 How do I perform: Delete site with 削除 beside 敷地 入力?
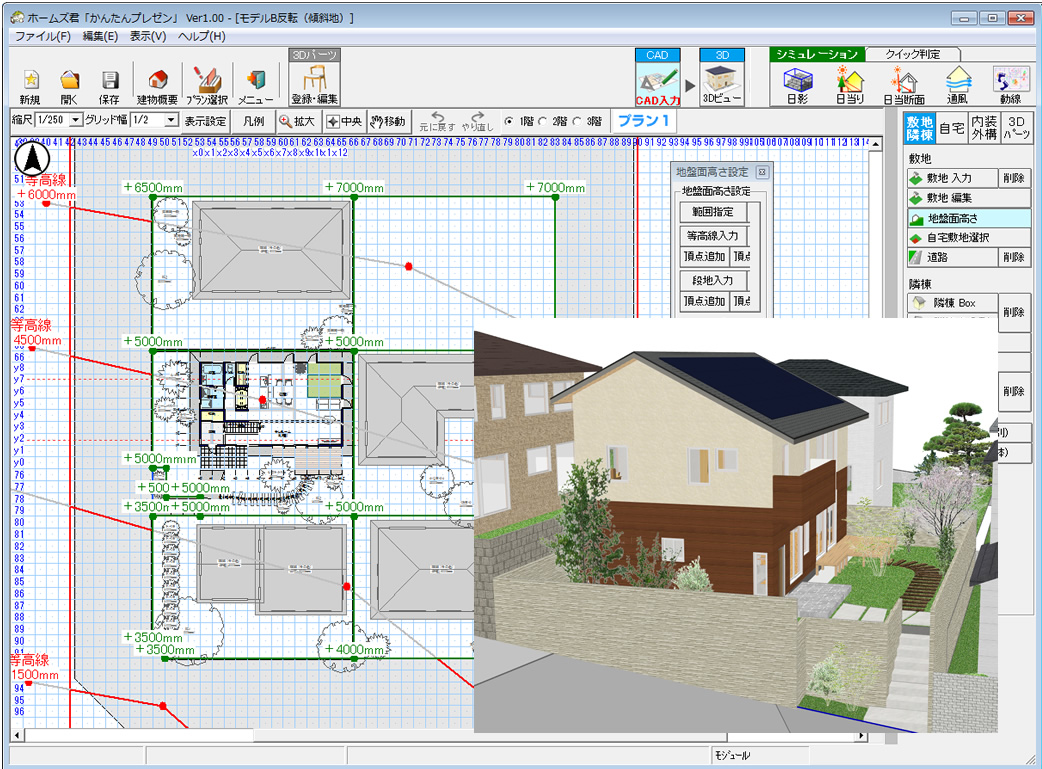tap(1015, 178)
